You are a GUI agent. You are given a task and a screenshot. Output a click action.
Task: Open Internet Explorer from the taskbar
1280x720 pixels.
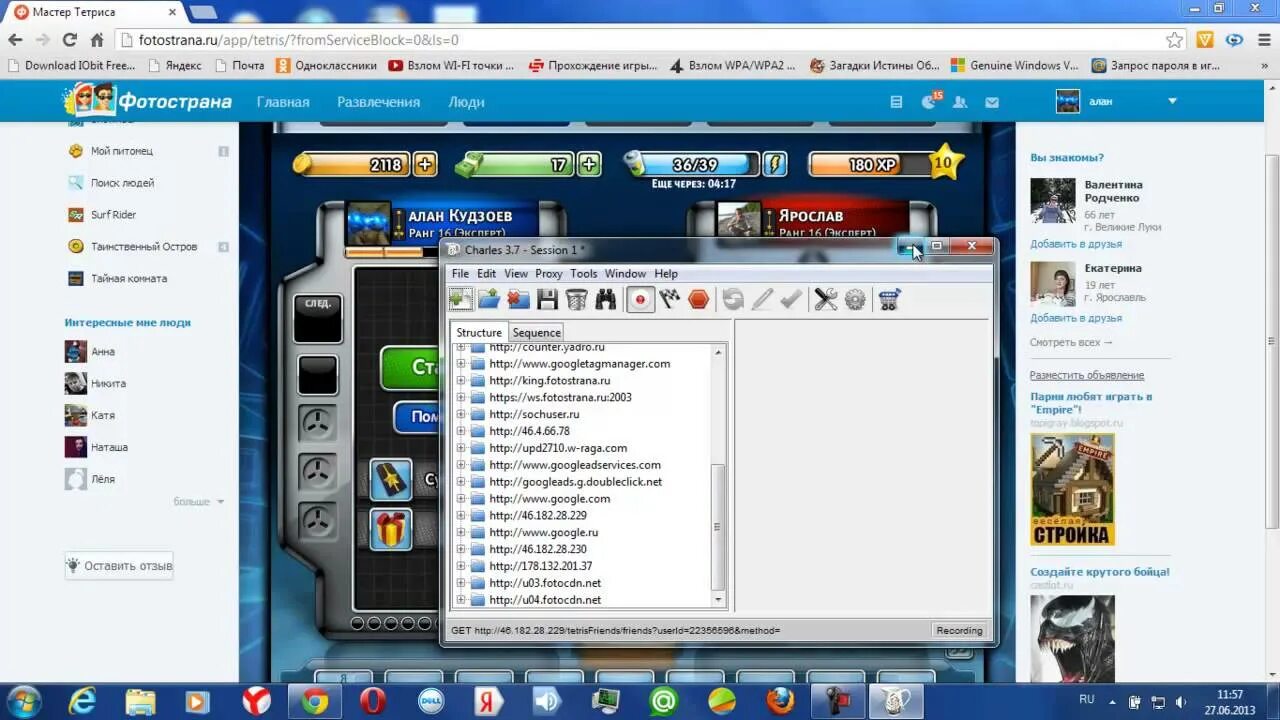pos(83,701)
